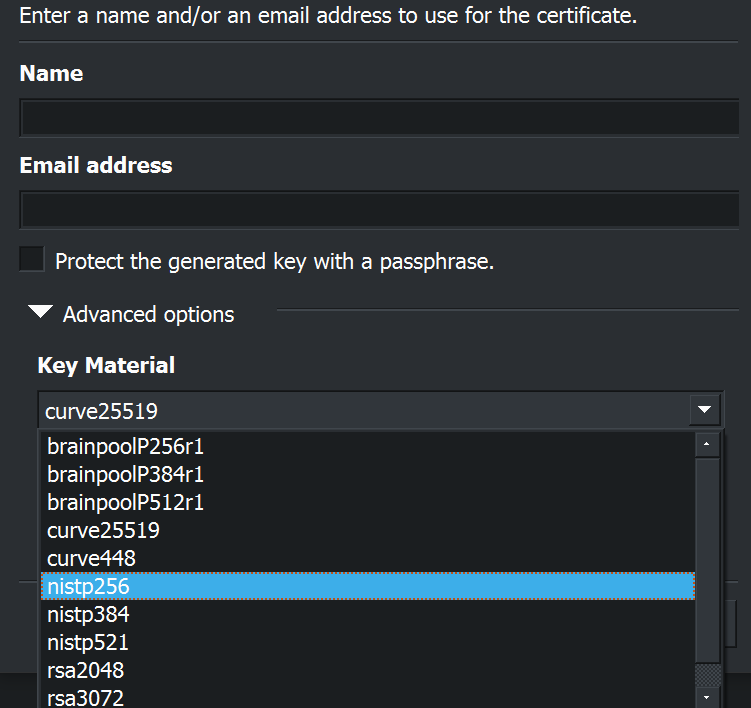
Task: Click the Name input field
Action: [378, 118]
